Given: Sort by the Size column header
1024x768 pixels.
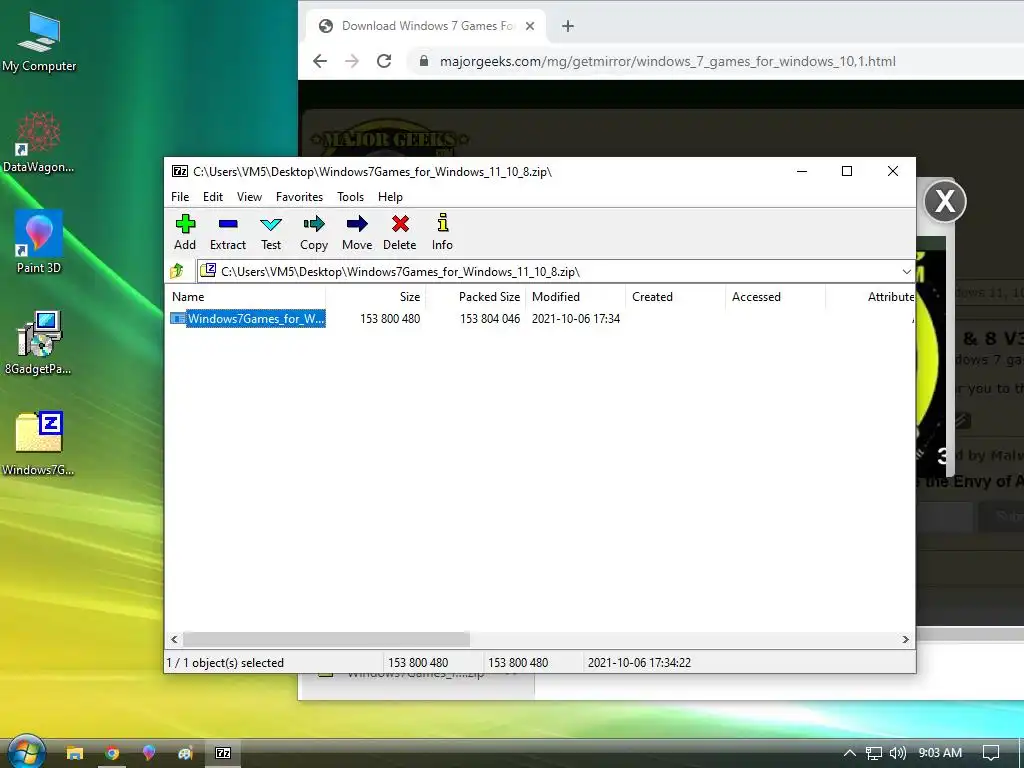Looking at the screenshot, I should 376,296.
